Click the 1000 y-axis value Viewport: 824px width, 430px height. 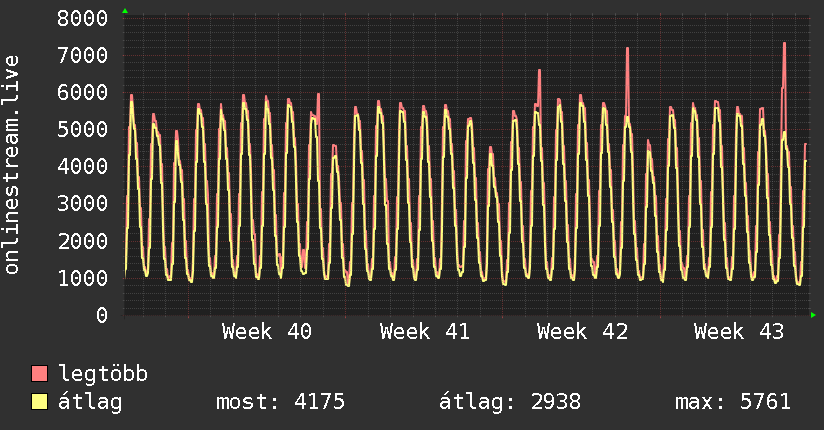click(x=83, y=278)
